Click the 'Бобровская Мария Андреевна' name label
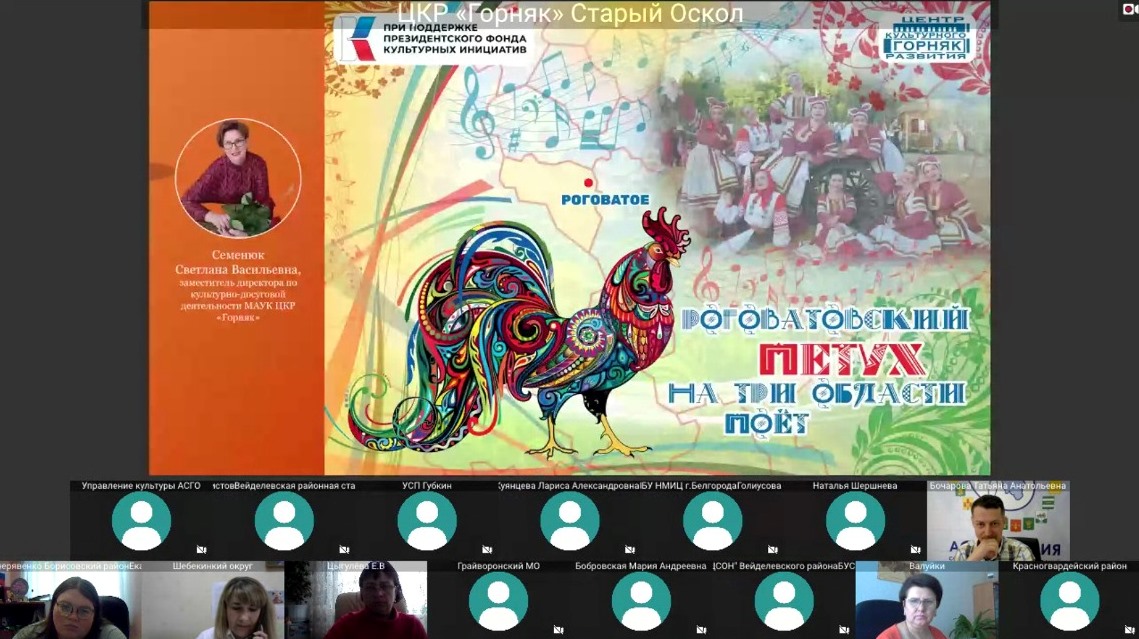 (641, 566)
